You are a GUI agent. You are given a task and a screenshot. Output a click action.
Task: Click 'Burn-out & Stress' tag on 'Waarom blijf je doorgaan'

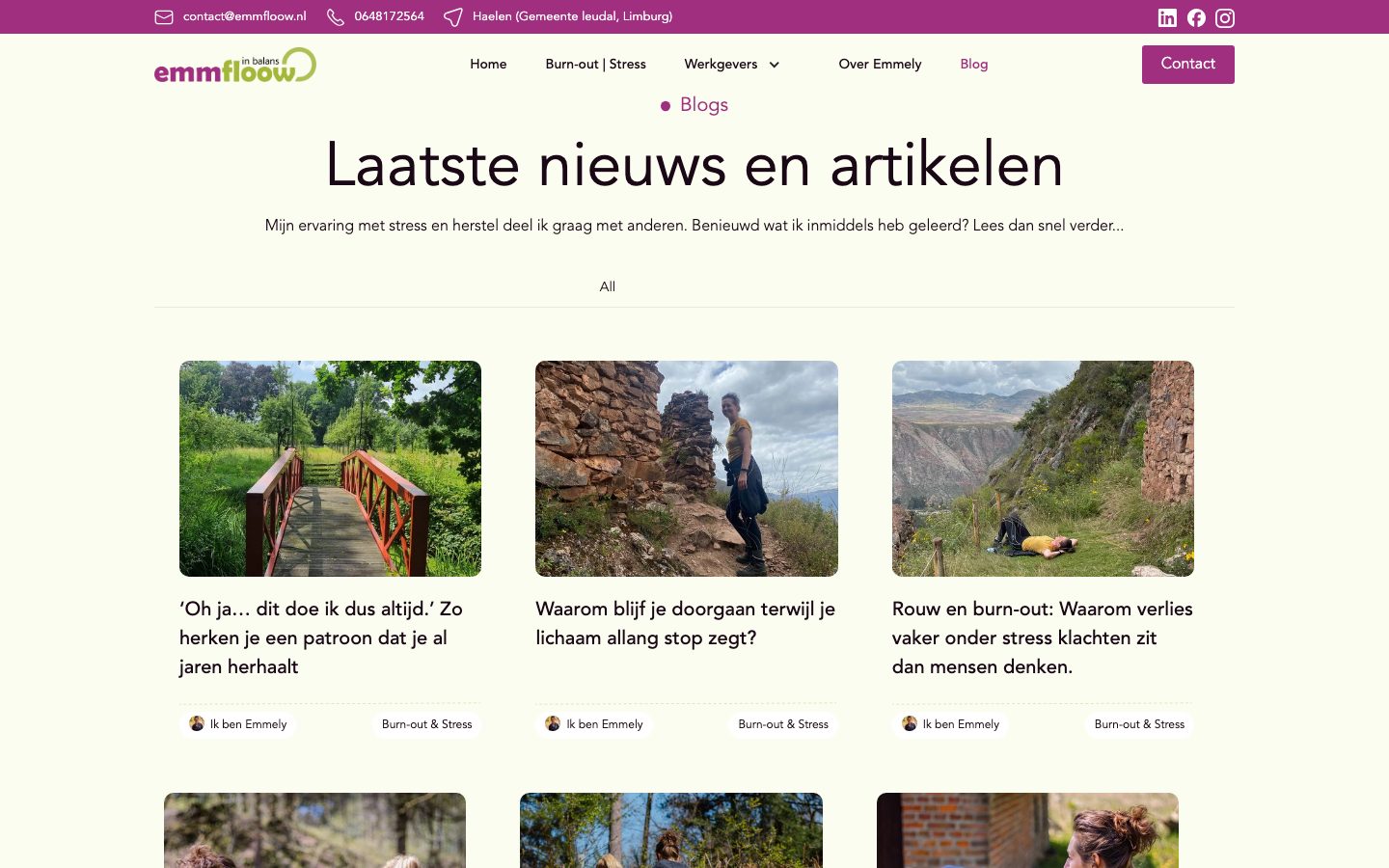coord(783,724)
